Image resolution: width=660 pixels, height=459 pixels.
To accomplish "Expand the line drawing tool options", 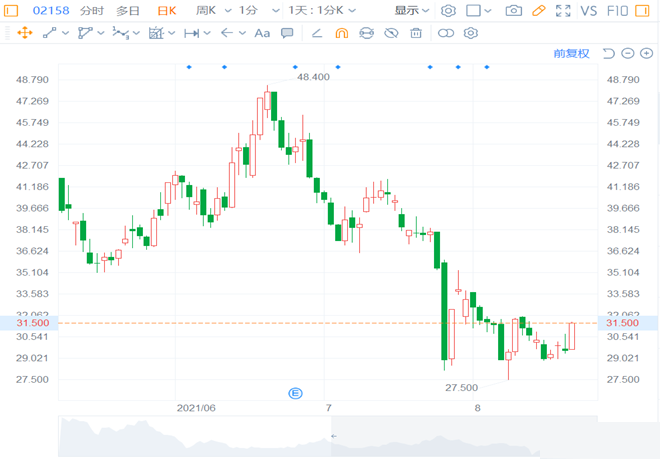I will pyautogui.click(x=66, y=33).
